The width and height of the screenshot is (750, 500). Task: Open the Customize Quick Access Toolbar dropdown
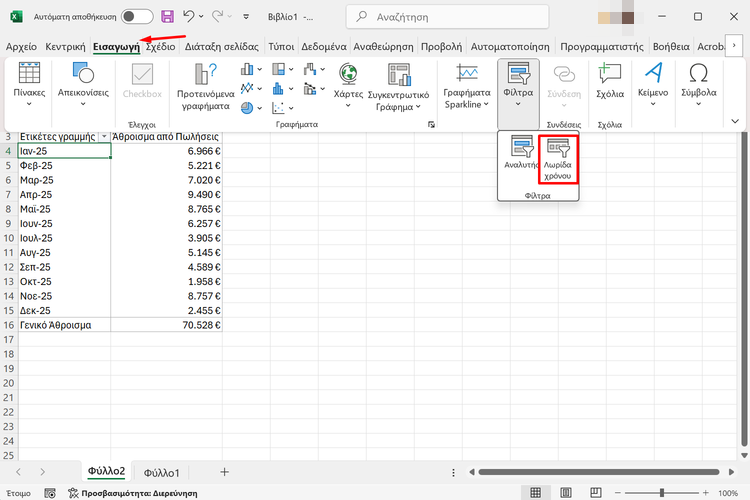(x=246, y=17)
